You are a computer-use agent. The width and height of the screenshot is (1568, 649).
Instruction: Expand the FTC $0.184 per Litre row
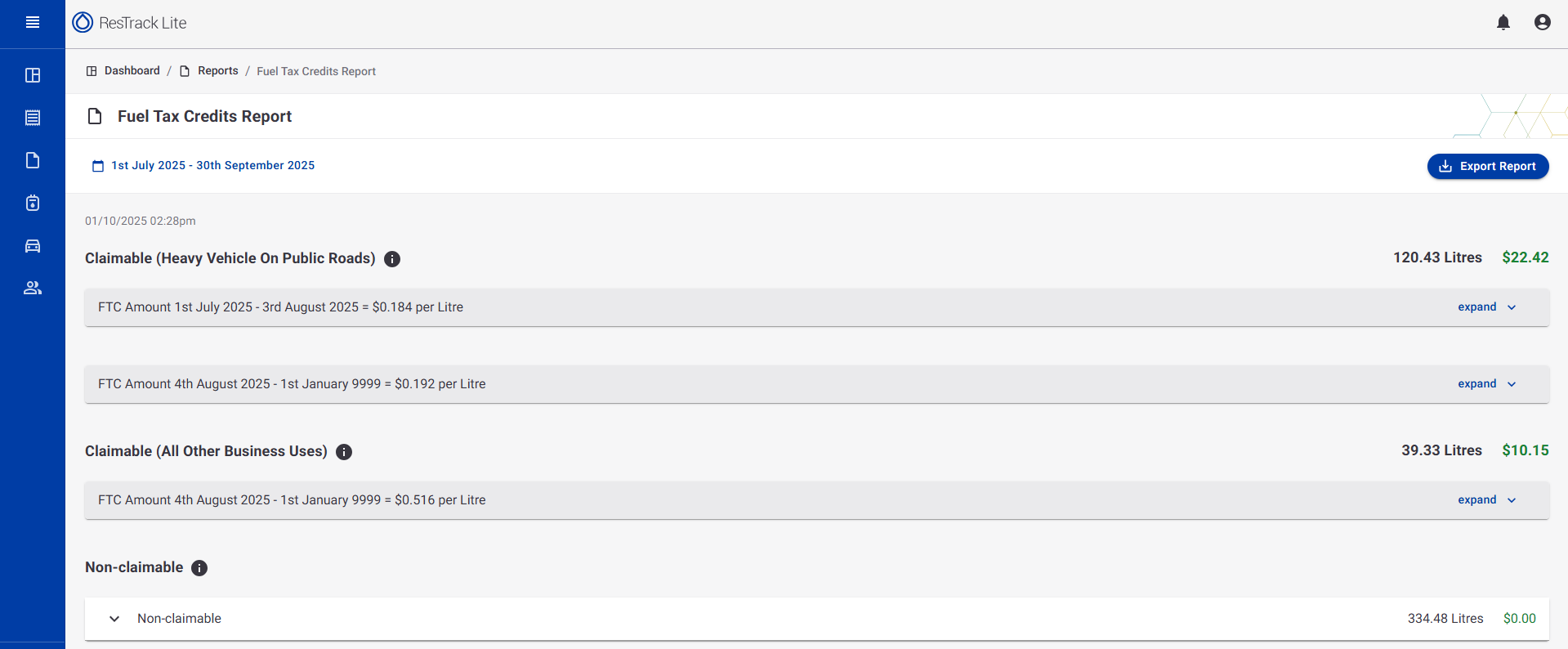pos(1485,307)
